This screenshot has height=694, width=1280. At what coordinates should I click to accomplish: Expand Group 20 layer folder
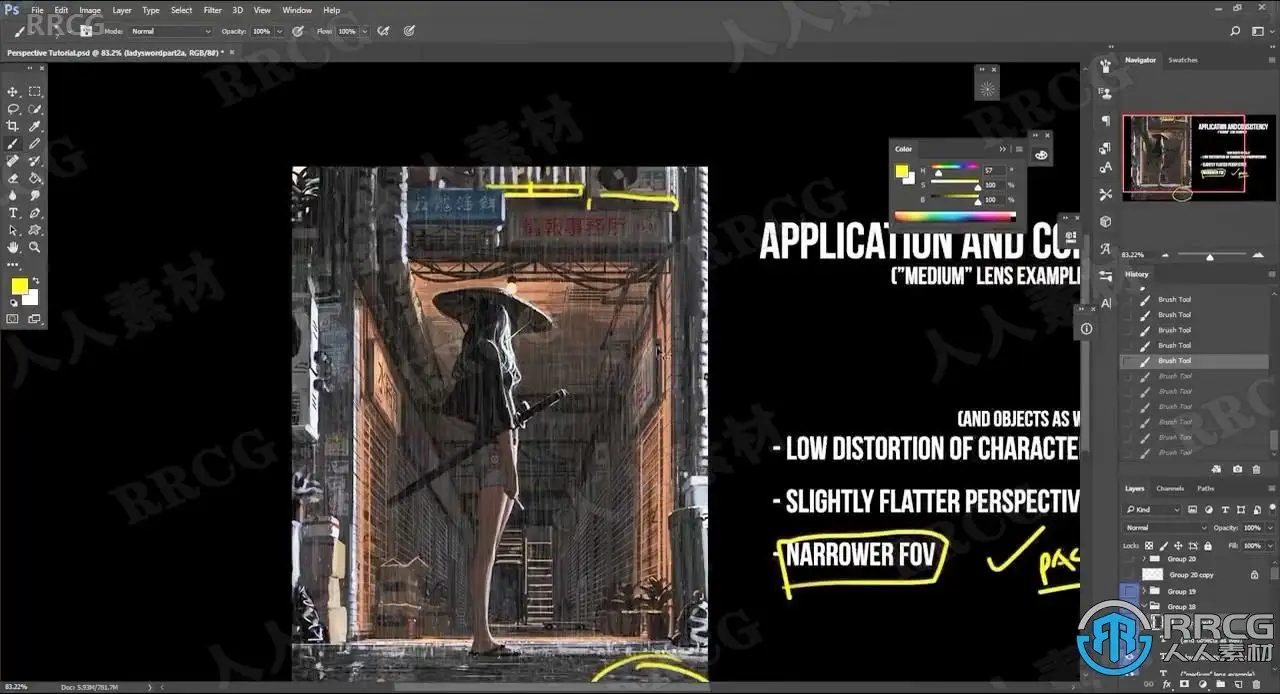(1145, 559)
